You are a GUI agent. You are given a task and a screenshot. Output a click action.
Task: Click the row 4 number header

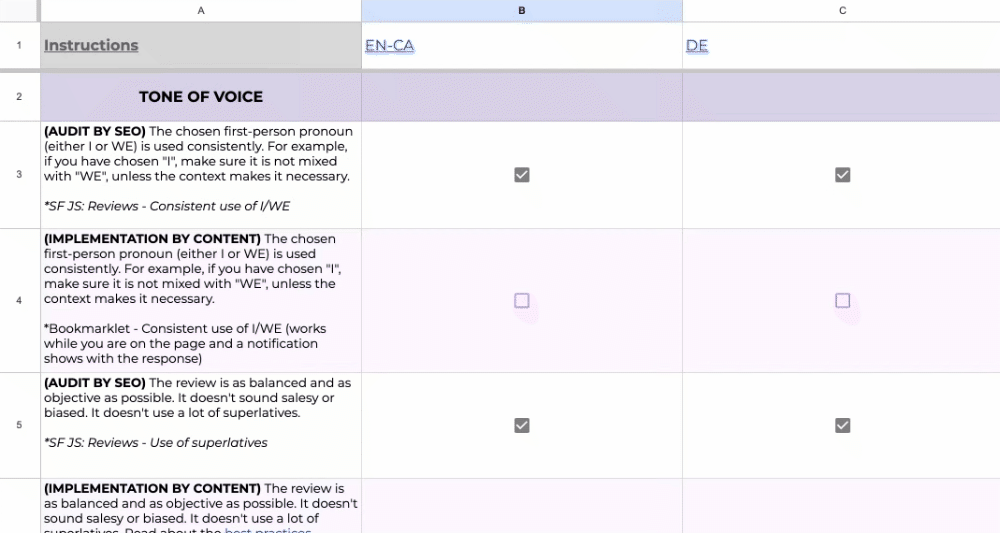click(x=19, y=300)
